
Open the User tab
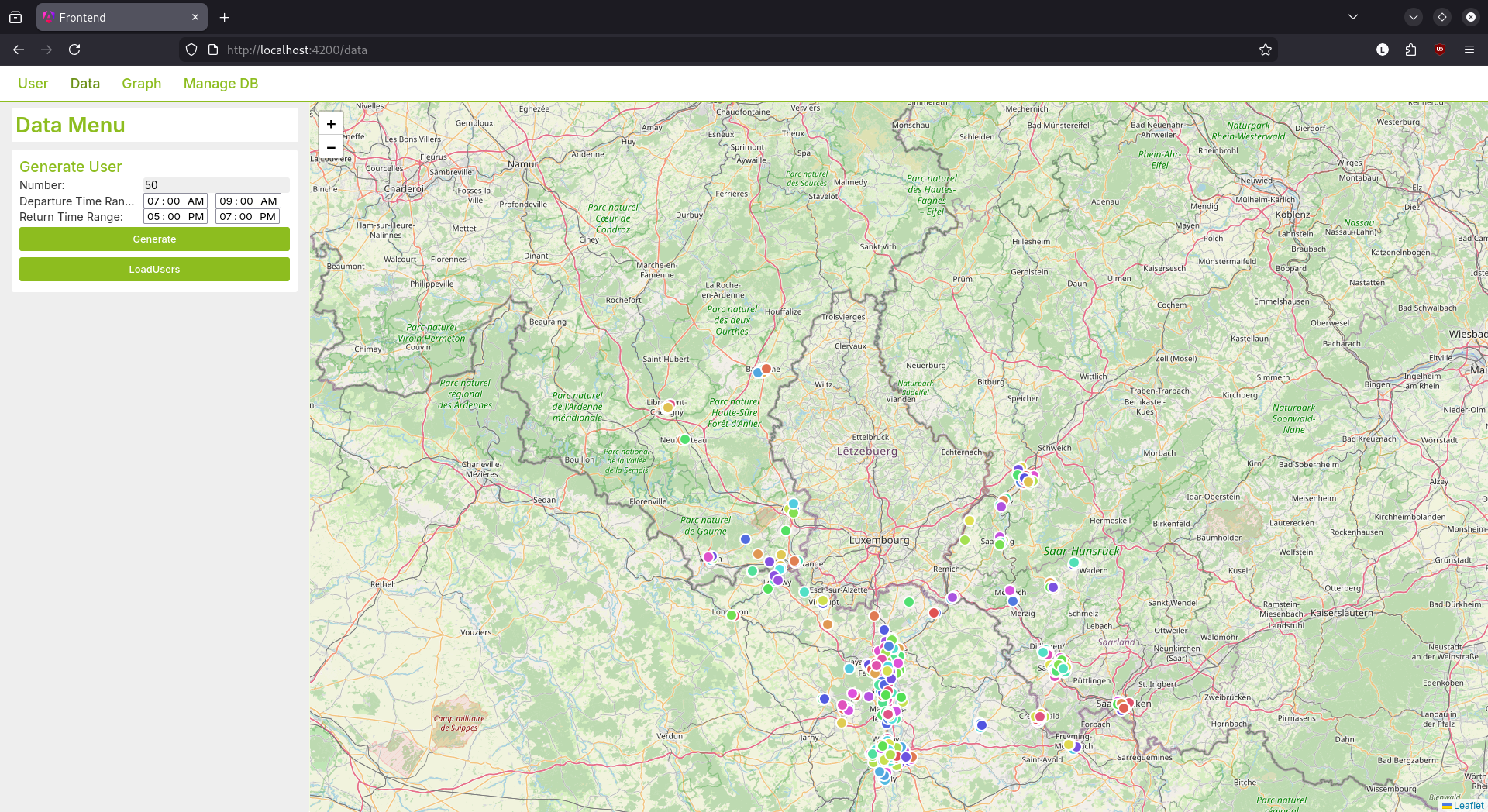click(x=33, y=84)
